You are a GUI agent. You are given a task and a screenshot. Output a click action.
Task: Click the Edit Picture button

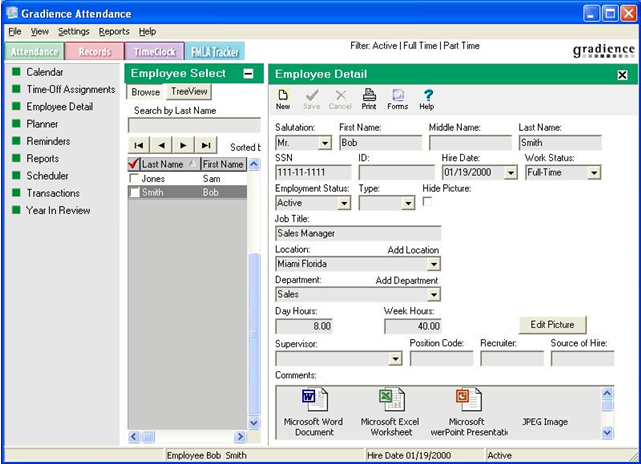click(552, 325)
